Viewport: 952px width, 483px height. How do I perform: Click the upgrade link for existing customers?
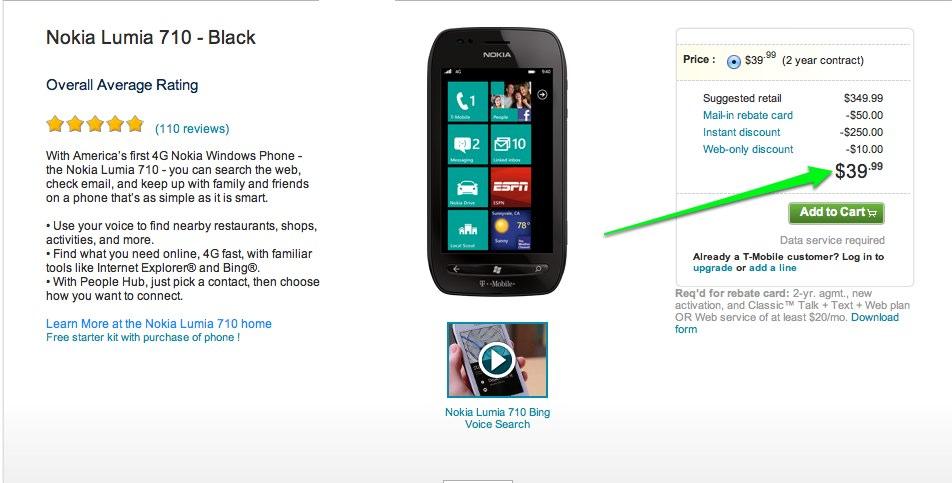713,268
